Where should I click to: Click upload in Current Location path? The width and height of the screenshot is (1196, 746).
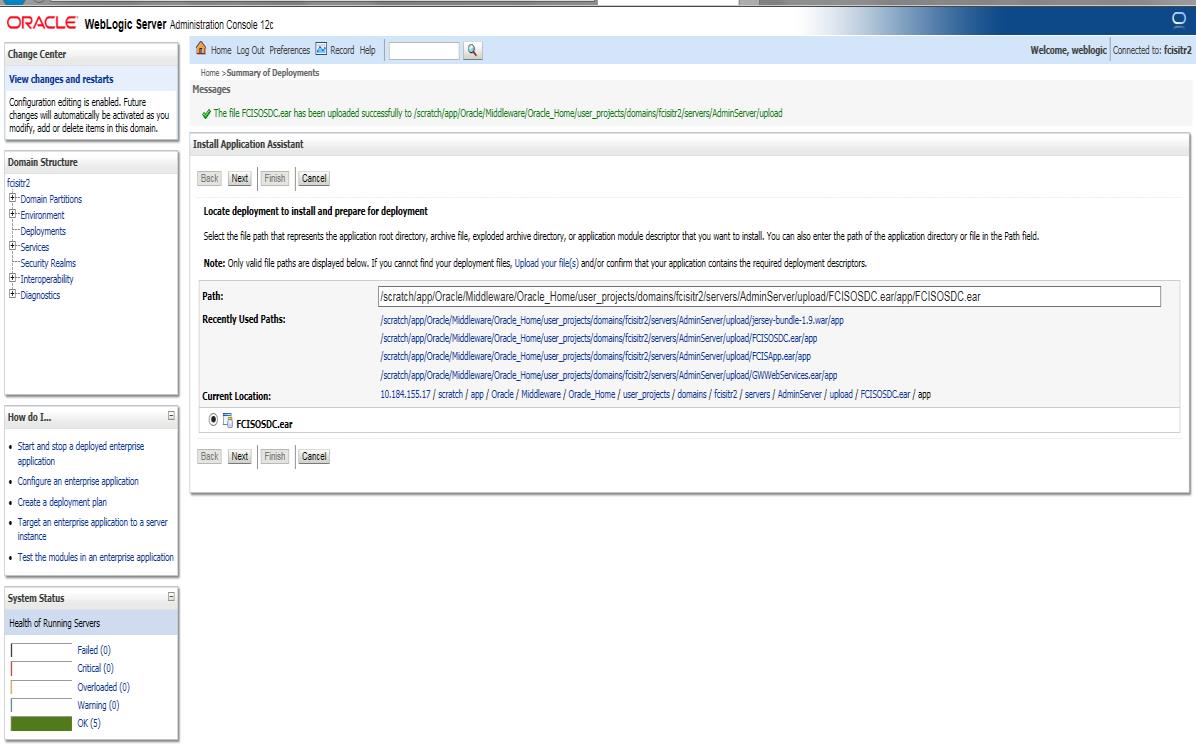coord(841,394)
